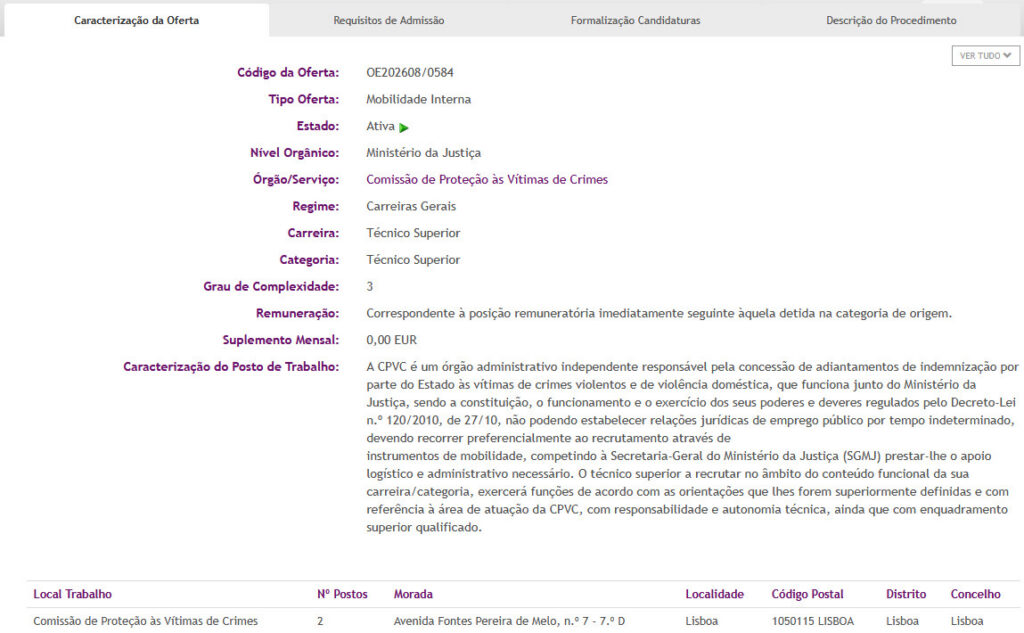Click the Local Trabalho column header
The image size is (1024, 633).
pyautogui.click(x=72, y=594)
